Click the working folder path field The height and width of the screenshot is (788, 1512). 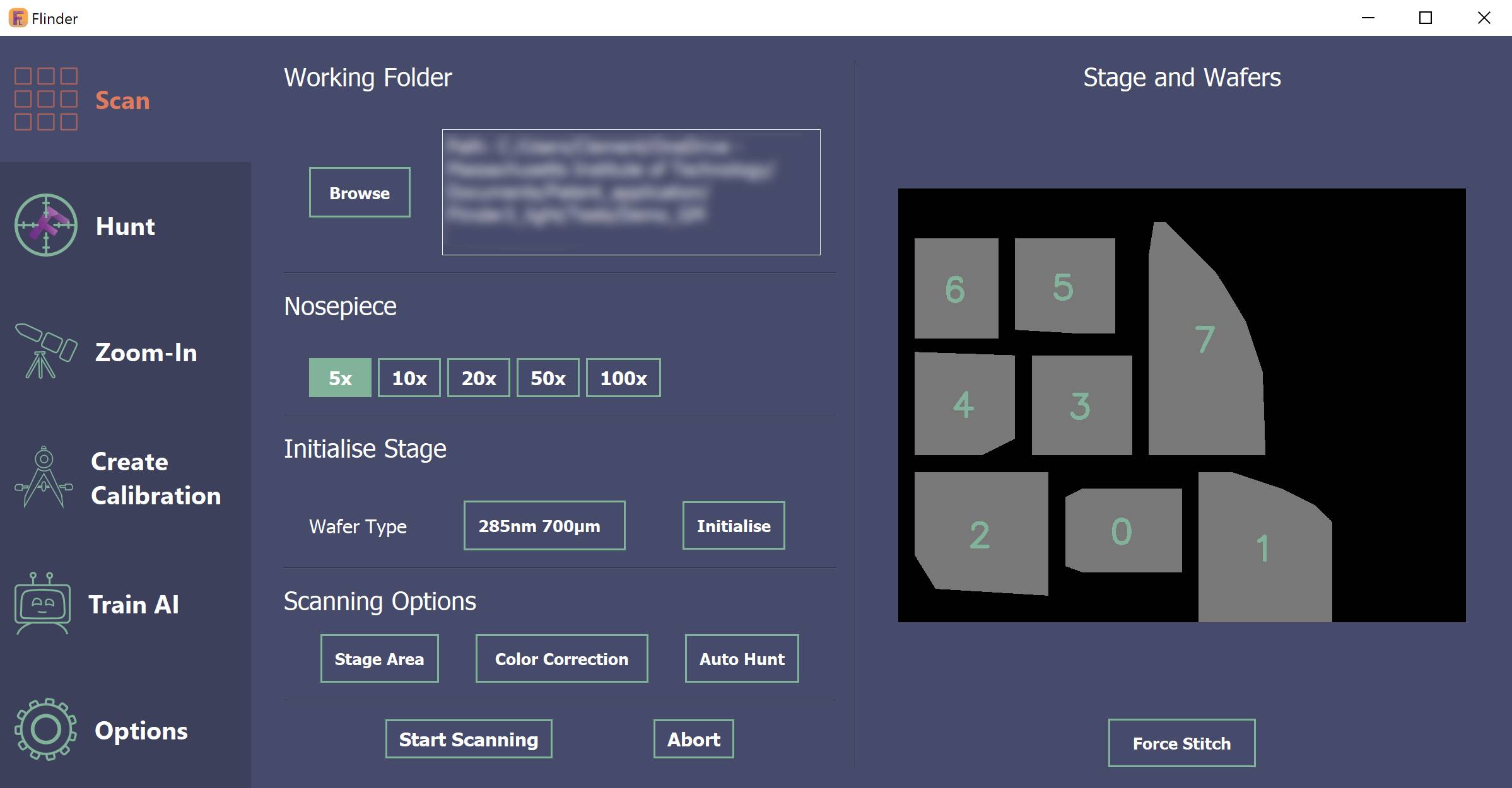pyautogui.click(x=630, y=192)
